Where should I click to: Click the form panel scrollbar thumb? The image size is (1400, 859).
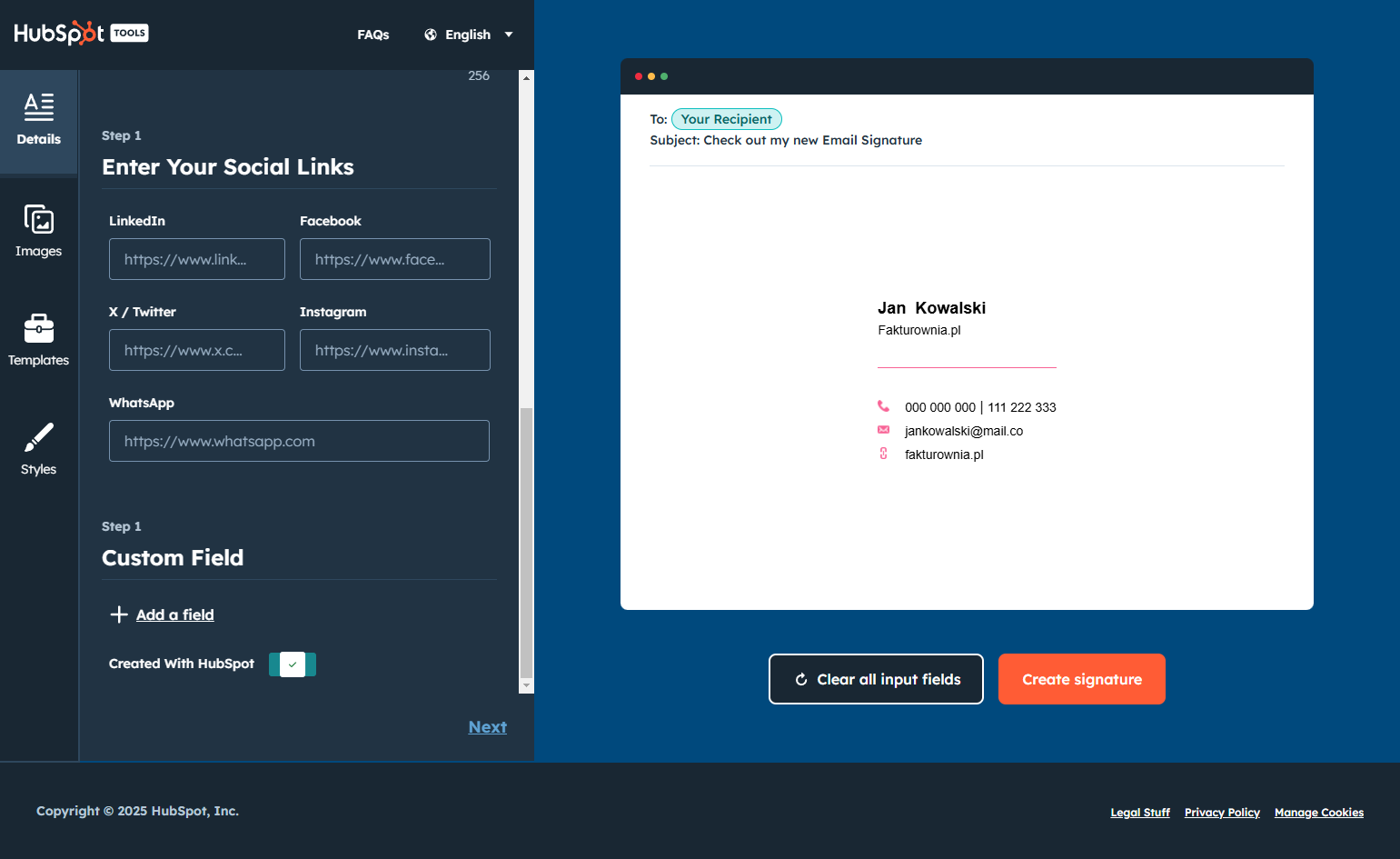pos(526,543)
